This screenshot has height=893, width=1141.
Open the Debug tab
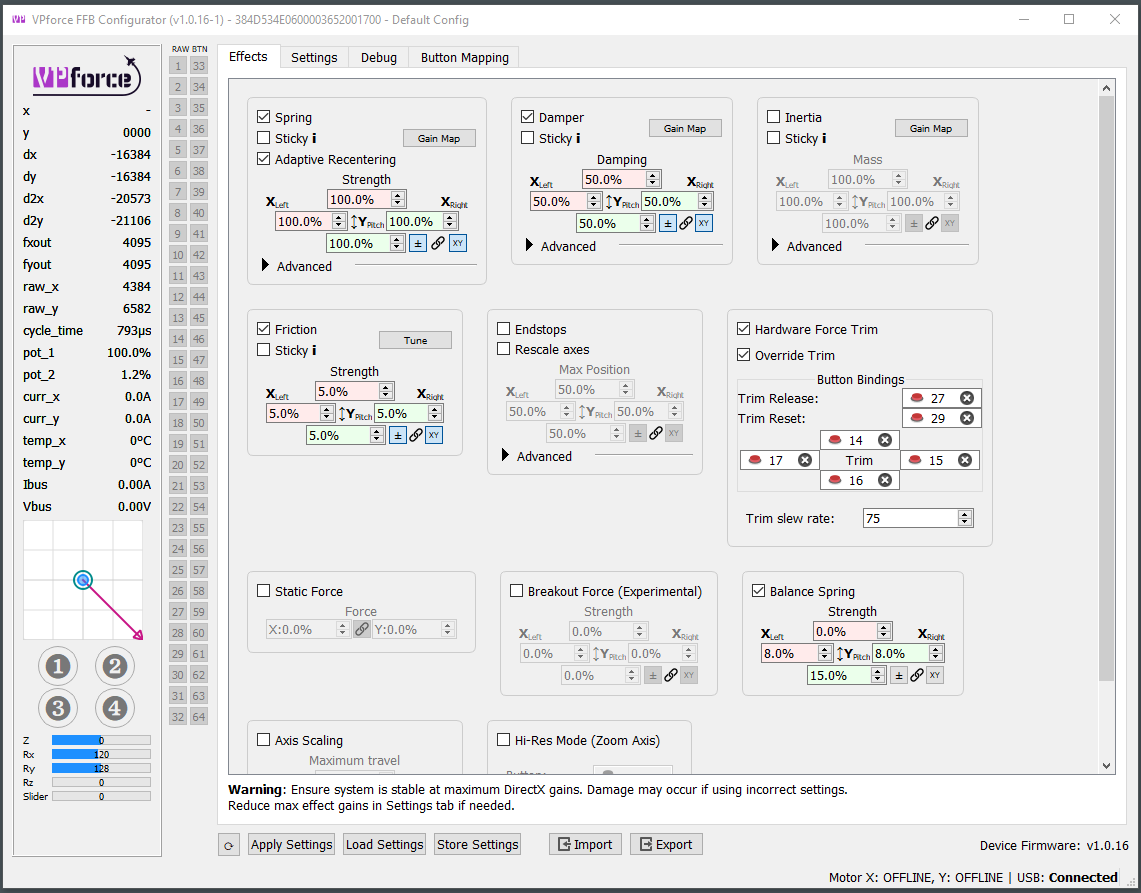pos(379,57)
